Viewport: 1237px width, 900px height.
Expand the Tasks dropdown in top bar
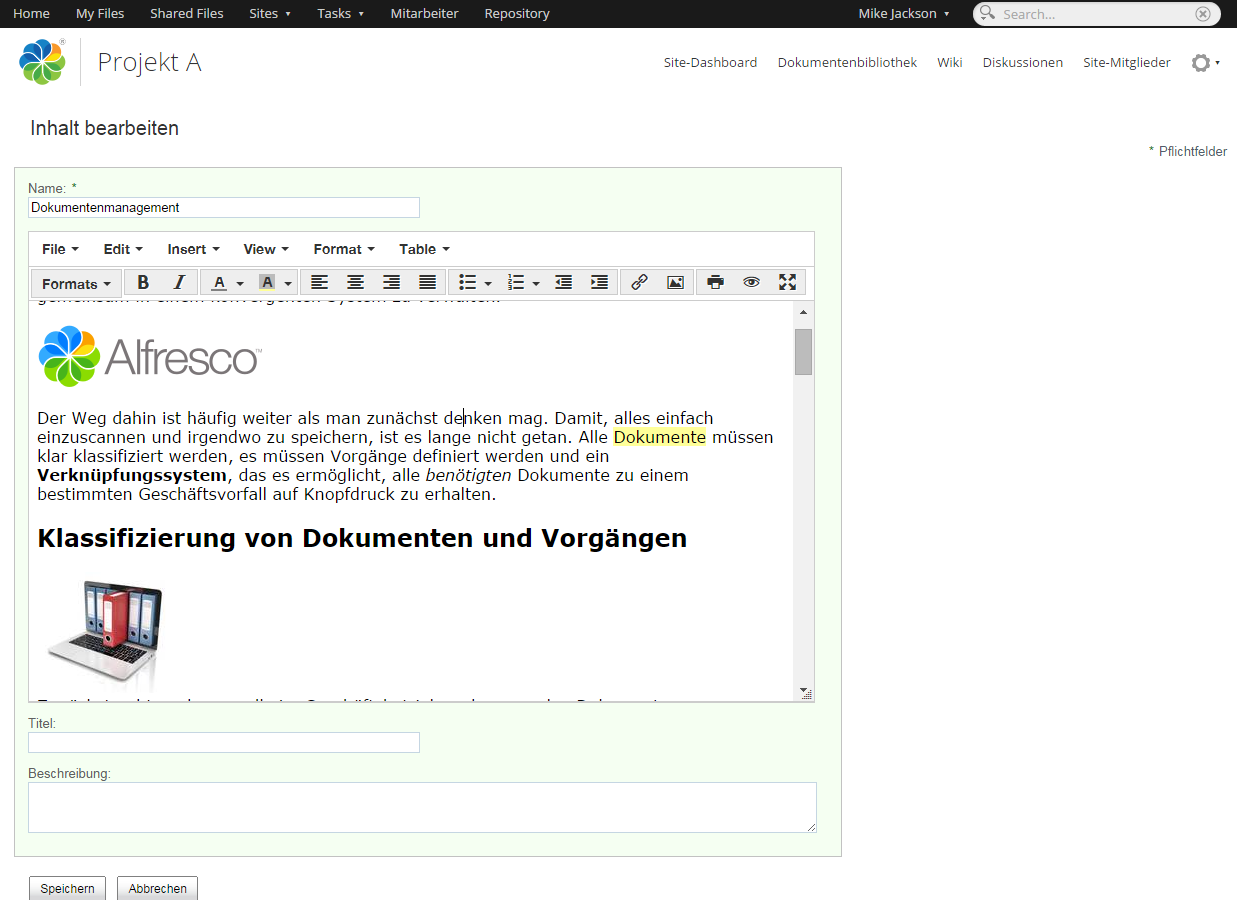coord(340,13)
